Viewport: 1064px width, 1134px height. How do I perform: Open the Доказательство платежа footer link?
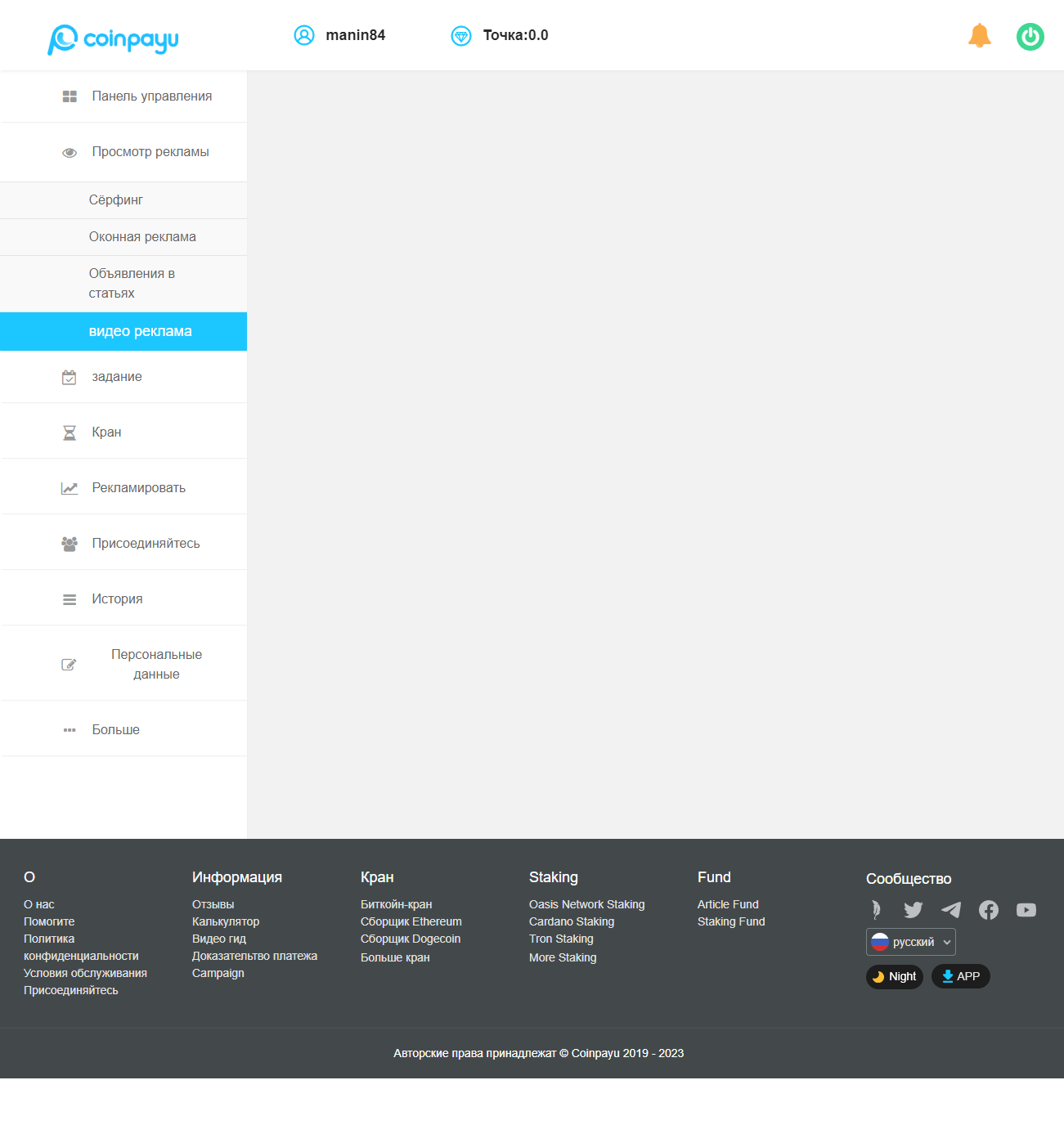[x=255, y=956]
